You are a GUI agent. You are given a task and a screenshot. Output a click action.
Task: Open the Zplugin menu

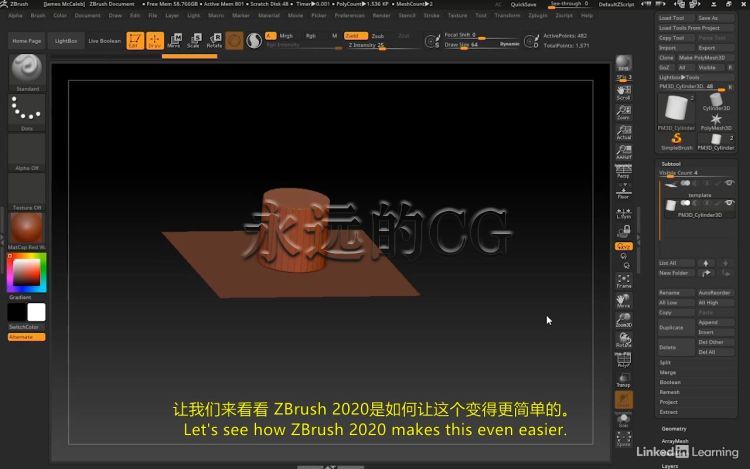(x=538, y=15)
